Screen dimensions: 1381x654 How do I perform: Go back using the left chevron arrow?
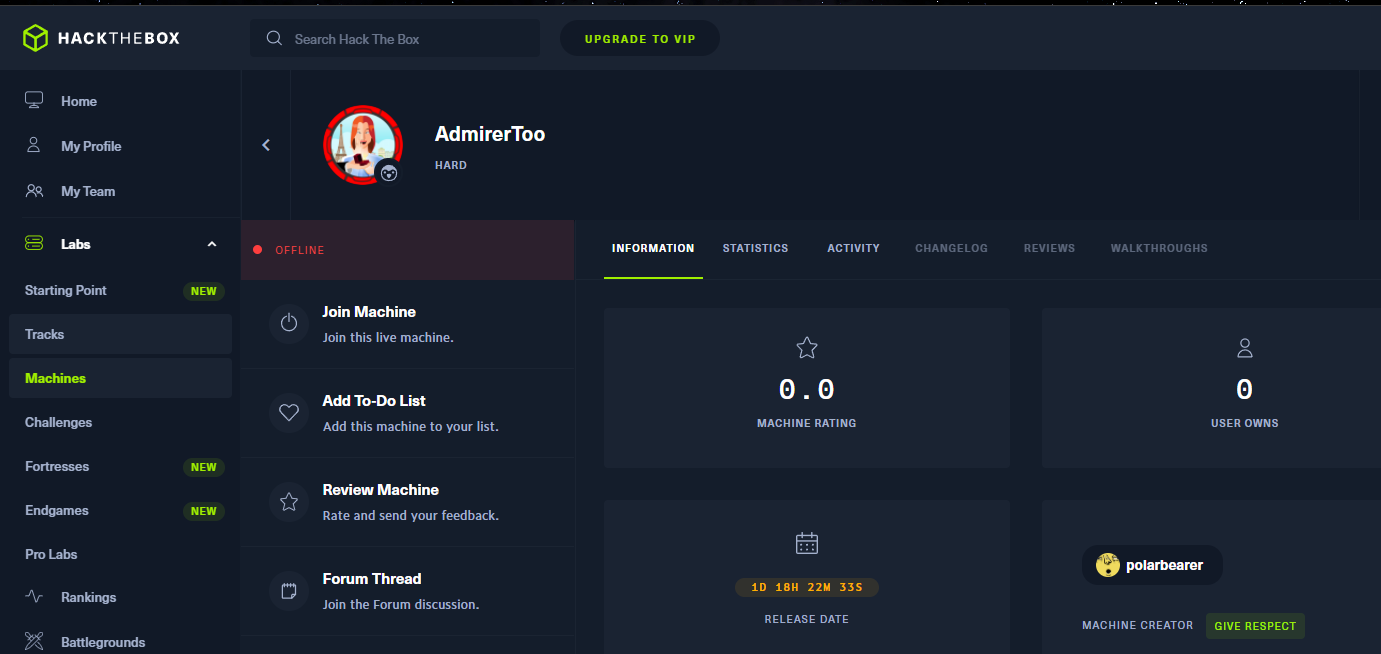(x=266, y=145)
